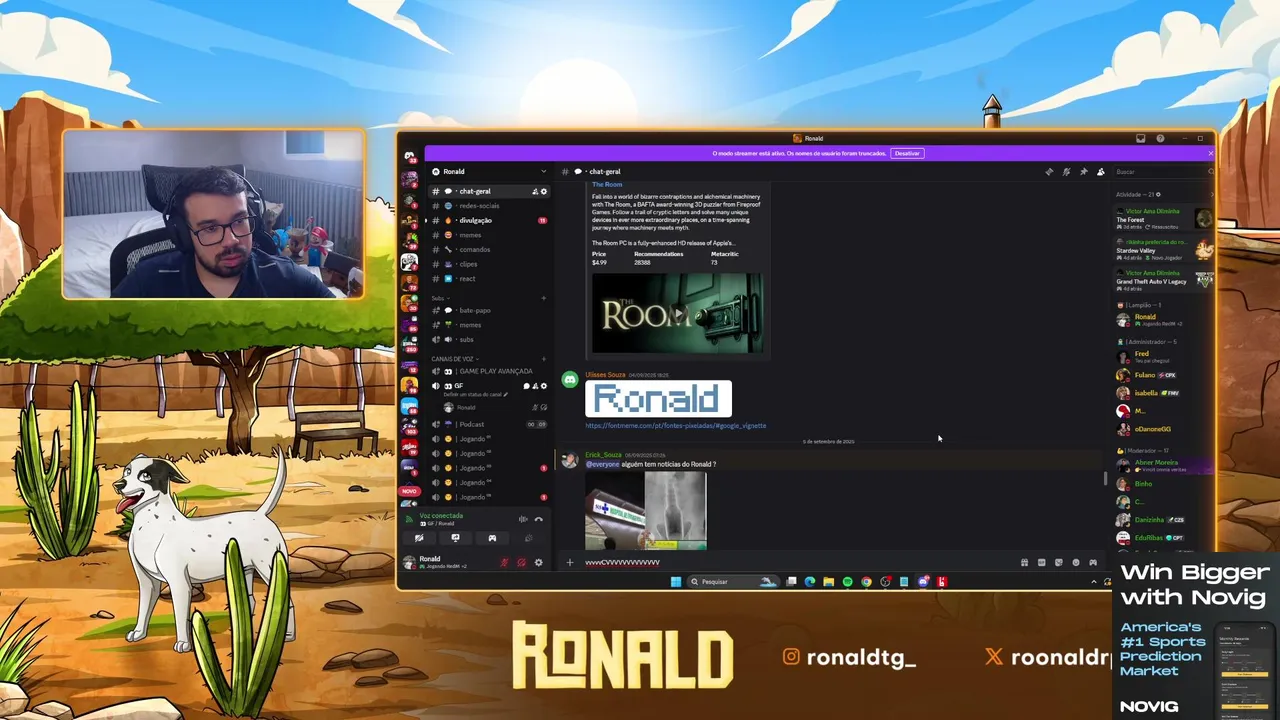Image resolution: width=1280 pixels, height=720 pixels.
Task: Open the emoji picker
Action: click(1075, 562)
